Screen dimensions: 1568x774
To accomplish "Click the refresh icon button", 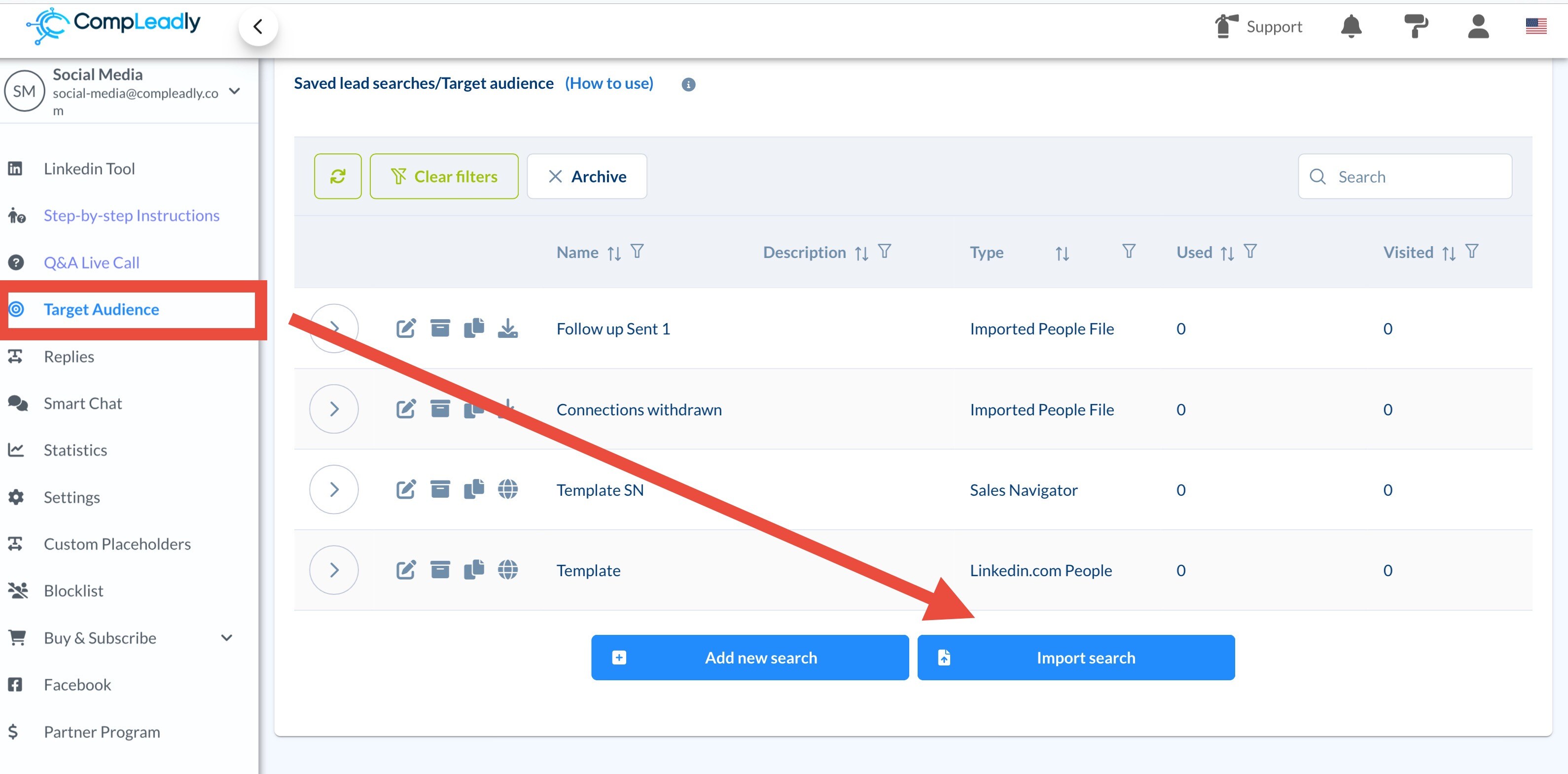I will click(x=338, y=176).
